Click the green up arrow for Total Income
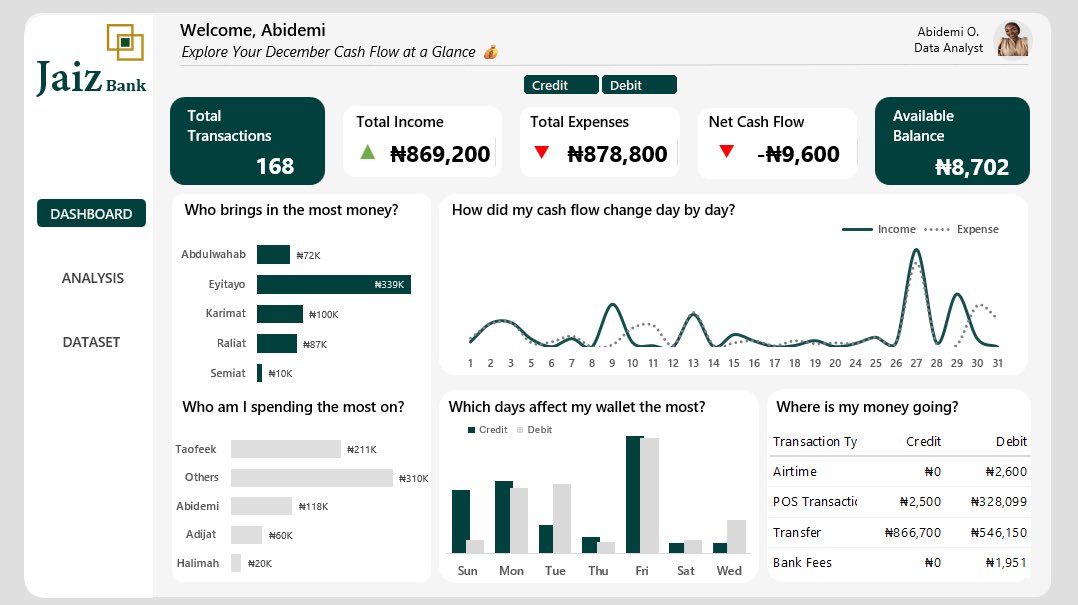The height and width of the screenshot is (605, 1078). [x=368, y=152]
